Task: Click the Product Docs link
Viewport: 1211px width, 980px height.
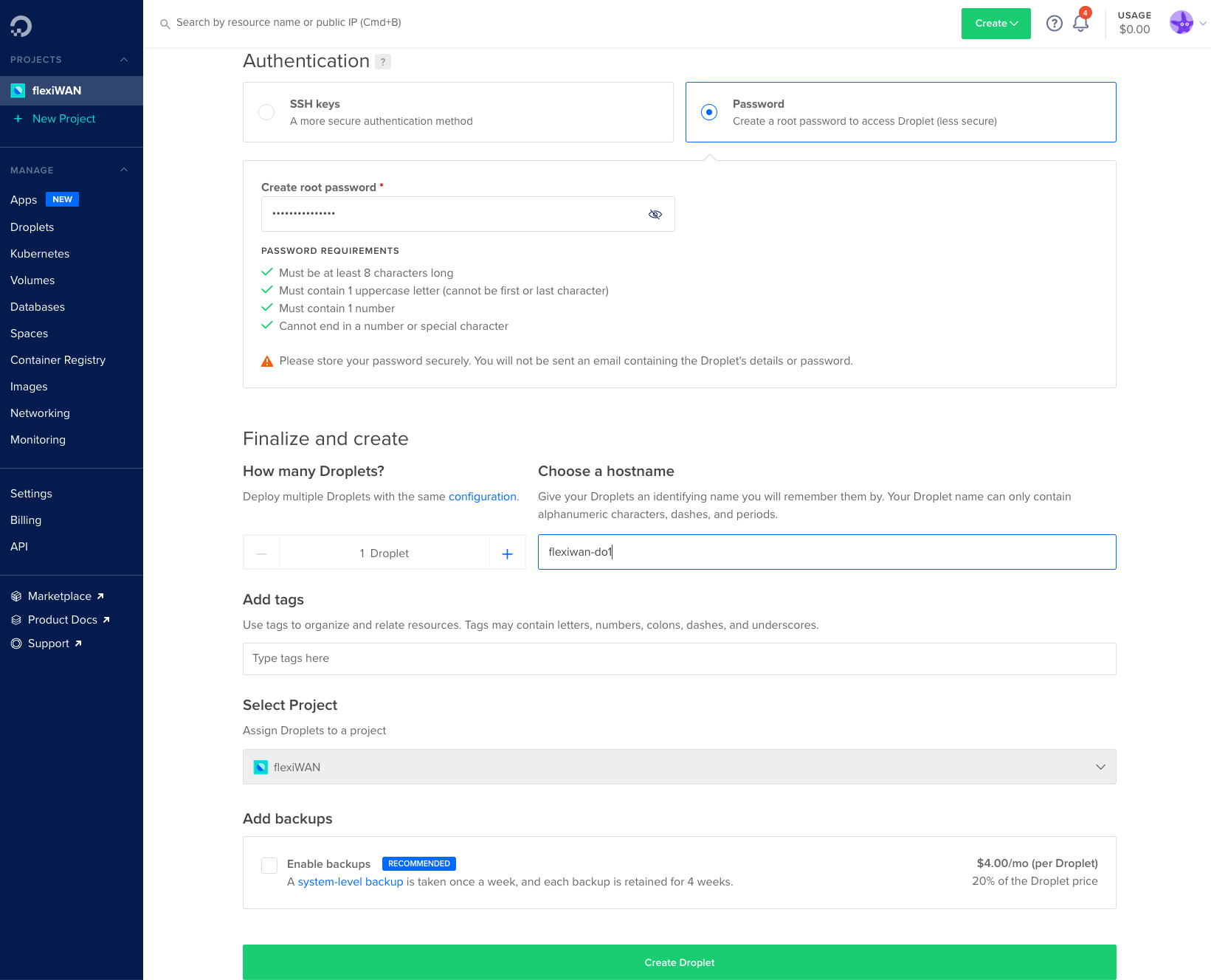Action: pyautogui.click(x=63, y=620)
